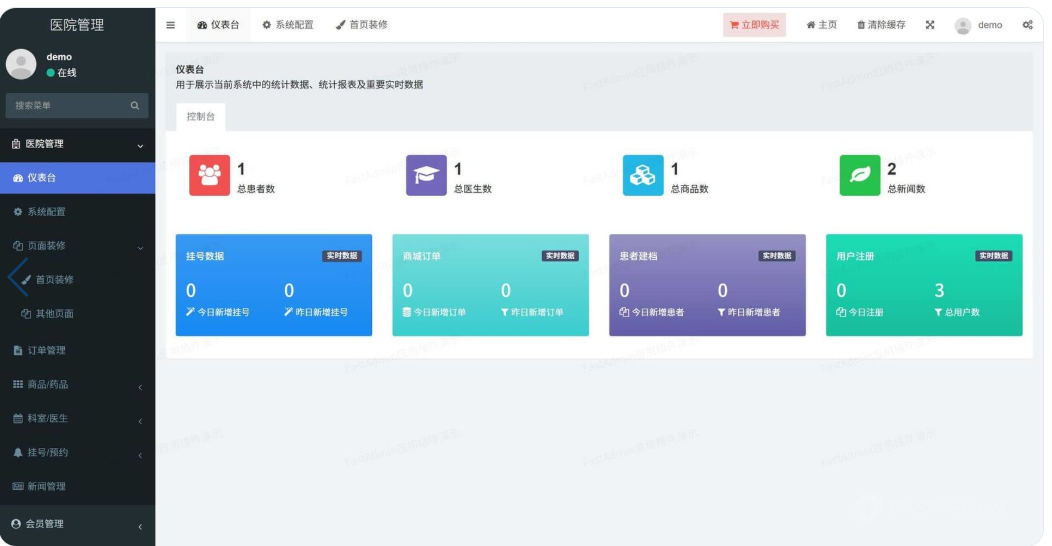1052x546 pixels.
Task: Toggle fullscreen mode icon in top bar
Action: pos(930,25)
